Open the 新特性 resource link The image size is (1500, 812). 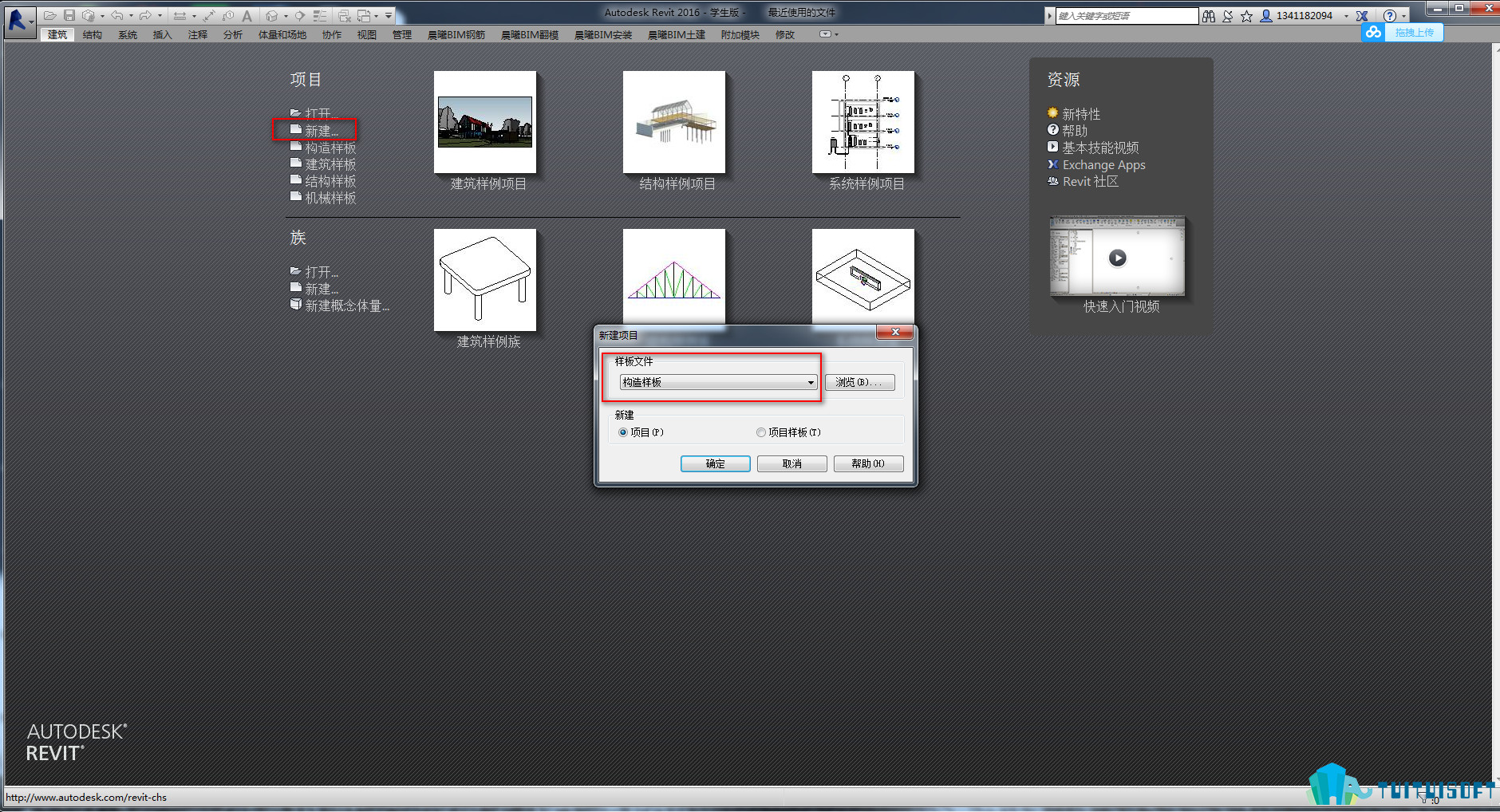(x=1081, y=114)
